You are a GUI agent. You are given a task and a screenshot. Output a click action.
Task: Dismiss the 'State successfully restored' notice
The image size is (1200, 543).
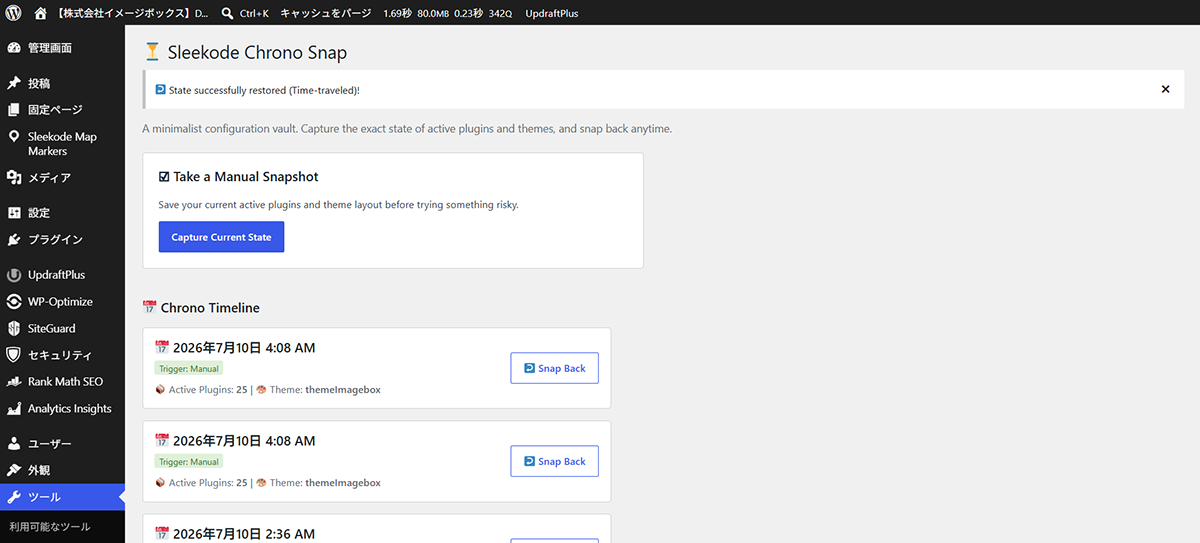pos(1165,89)
